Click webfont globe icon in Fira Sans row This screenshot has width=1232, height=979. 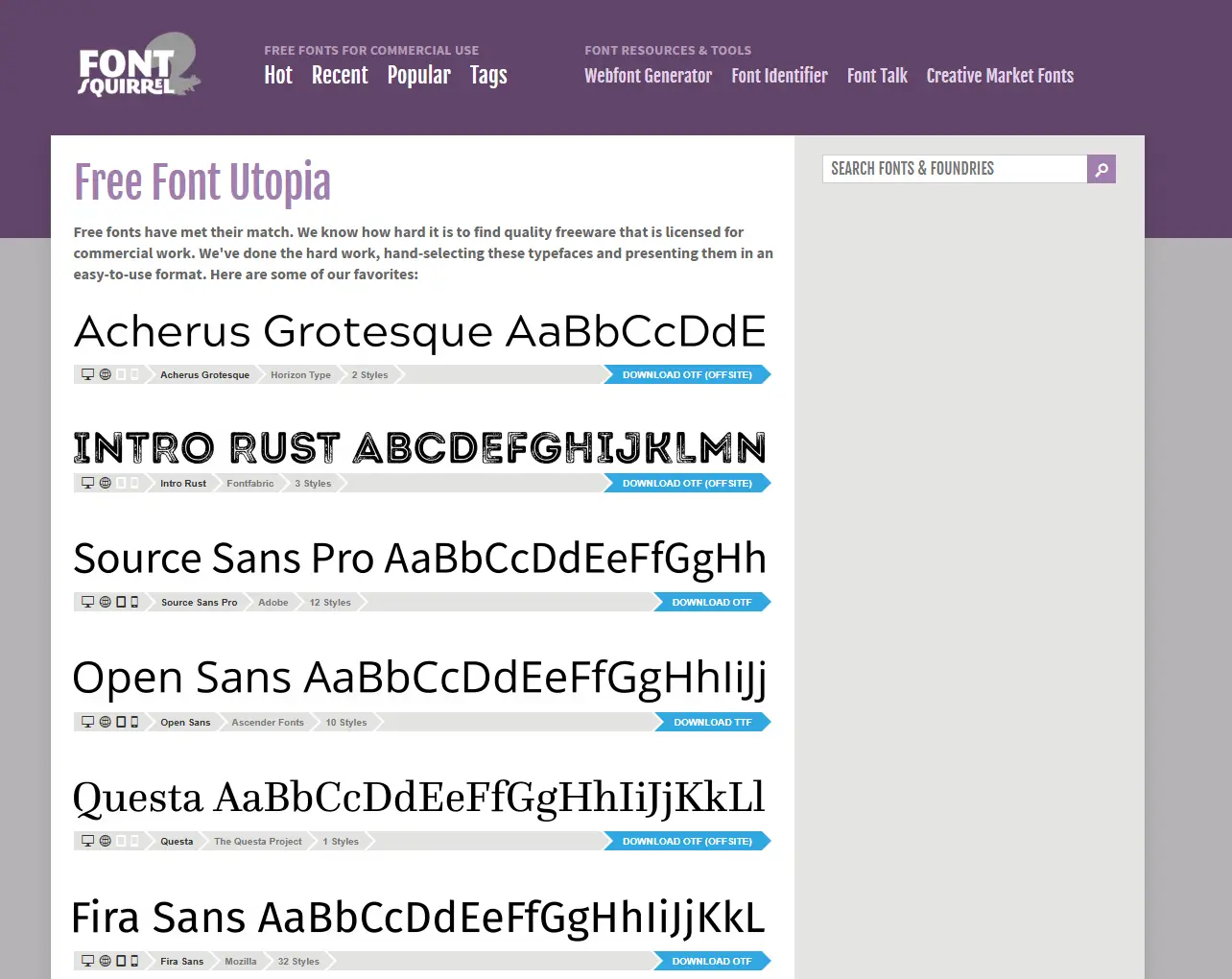(x=106, y=961)
